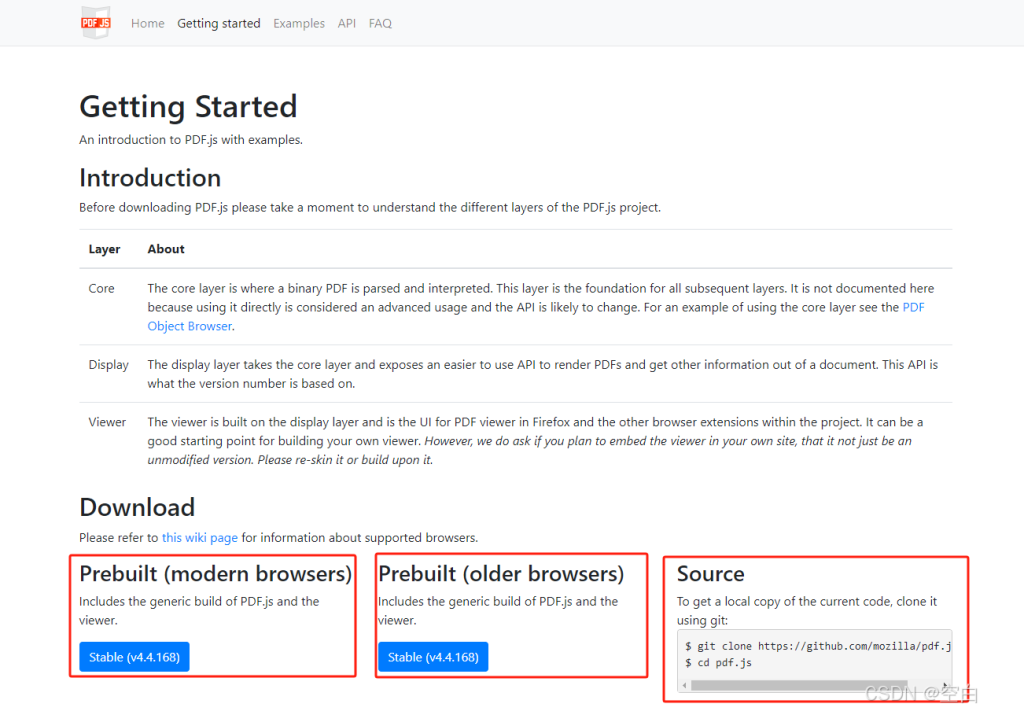Click the Core layer table row

tap(515, 307)
